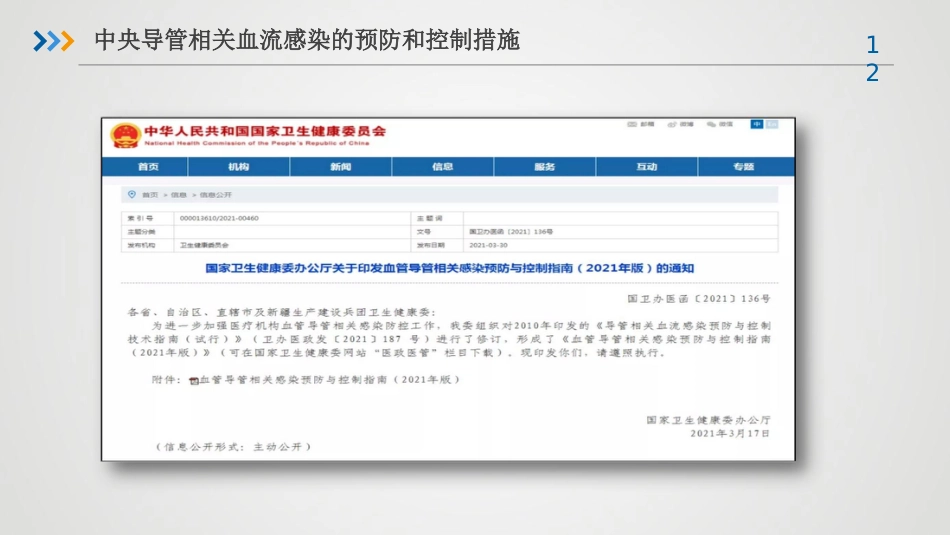Click the 索引号 label cell
This screenshot has width=950, height=535.
pyautogui.click(x=148, y=218)
